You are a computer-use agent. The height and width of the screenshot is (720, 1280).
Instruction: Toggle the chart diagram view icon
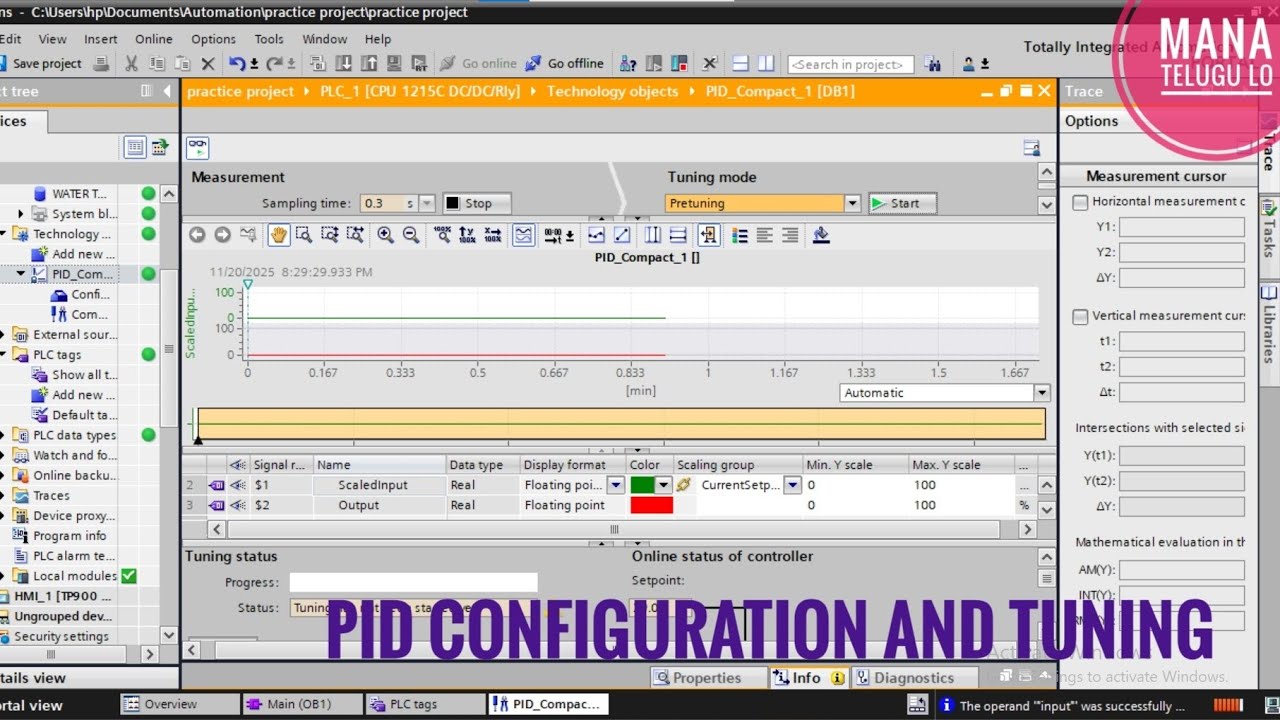point(523,235)
